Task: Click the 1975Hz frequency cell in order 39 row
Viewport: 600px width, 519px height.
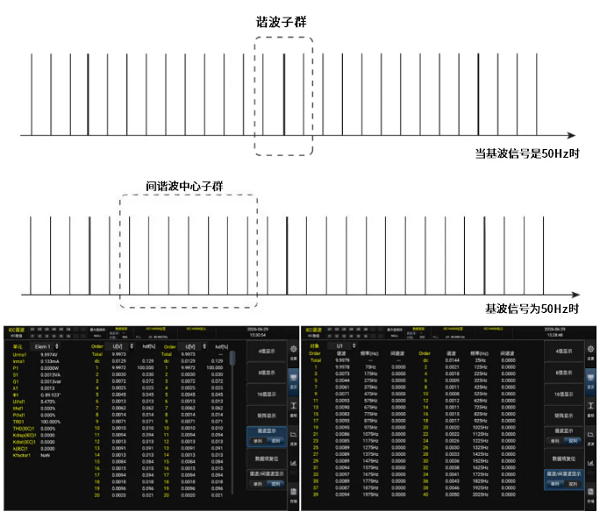Action: (371, 495)
